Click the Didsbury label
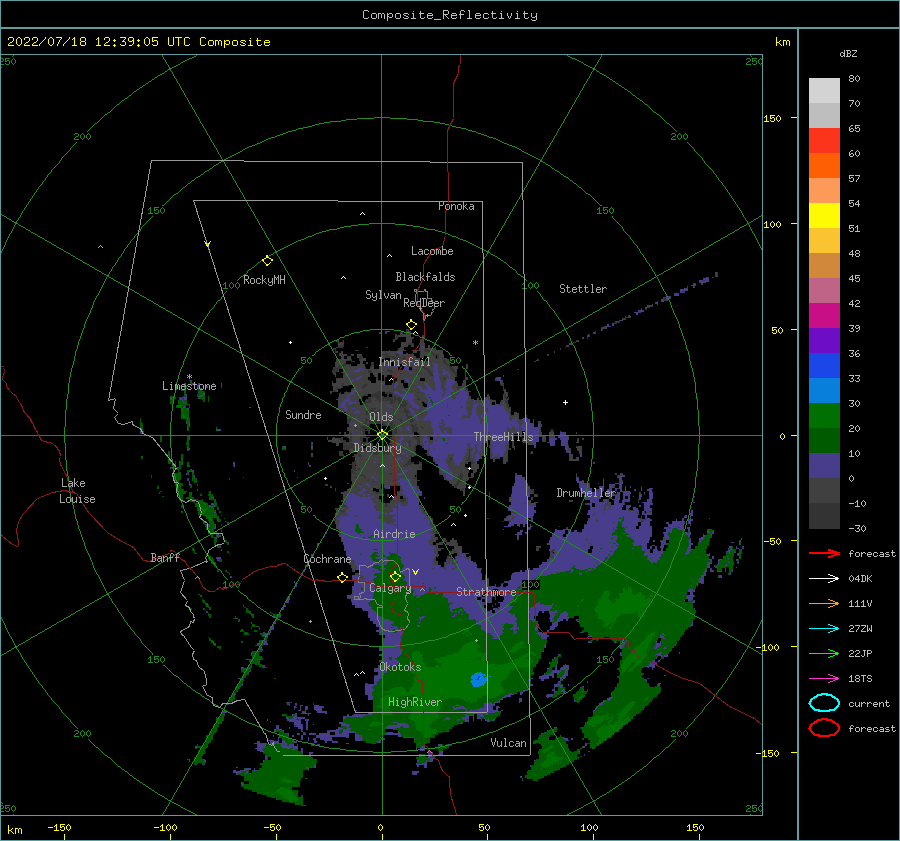The height and width of the screenshot is (841, 900). point(378,448)
